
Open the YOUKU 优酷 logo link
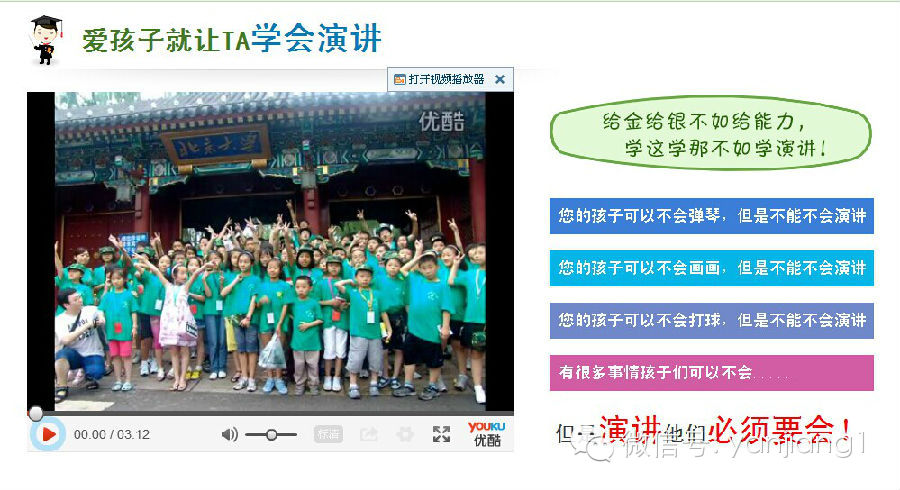click(487, 434)
